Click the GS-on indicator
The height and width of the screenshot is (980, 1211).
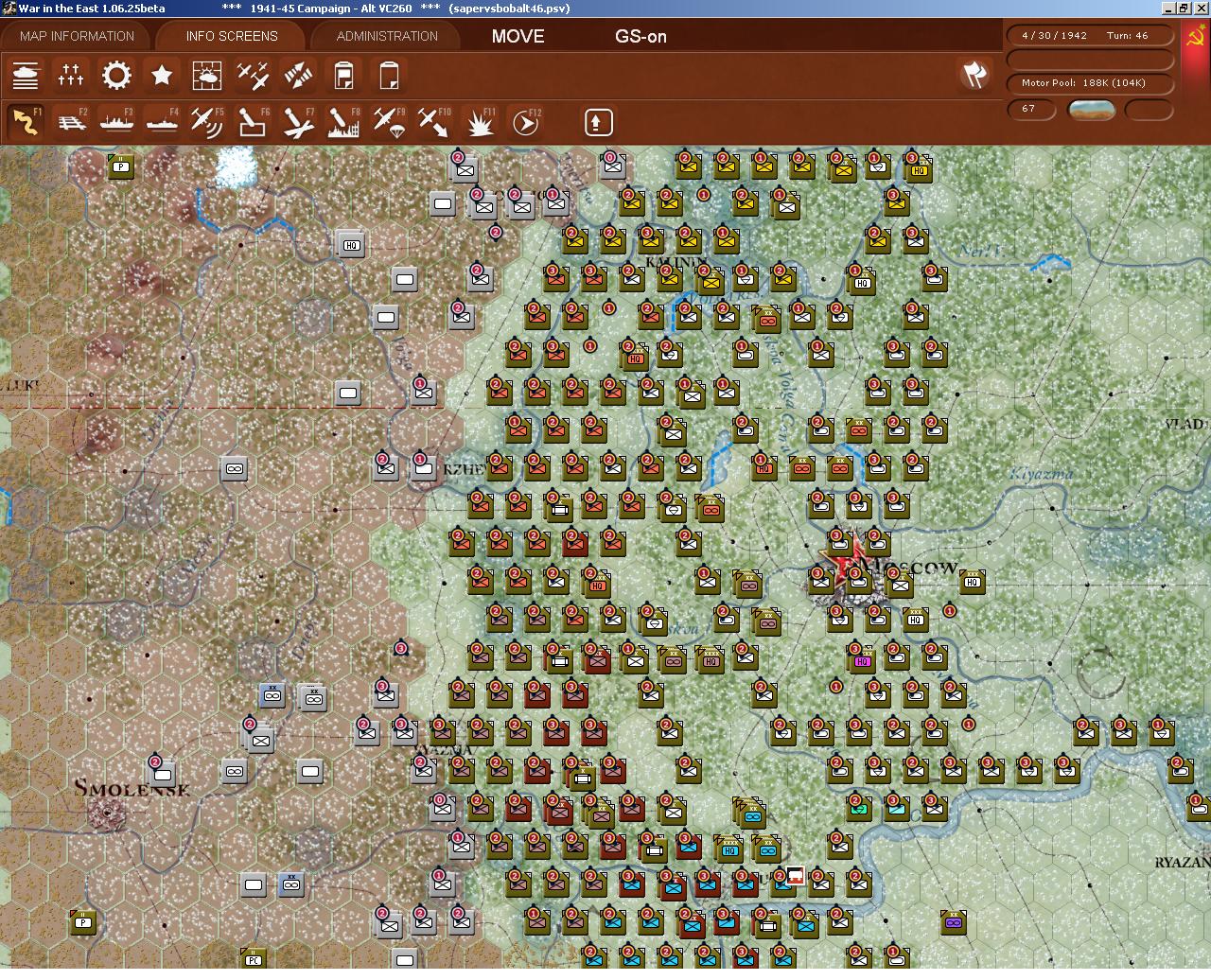click(641, 36)
